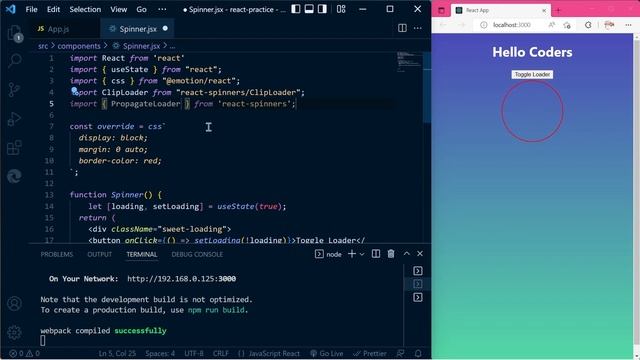The image size is (640, 360).
Task: Switch to the DEBUG CONSOLE tab
Action: coord(197,254)
